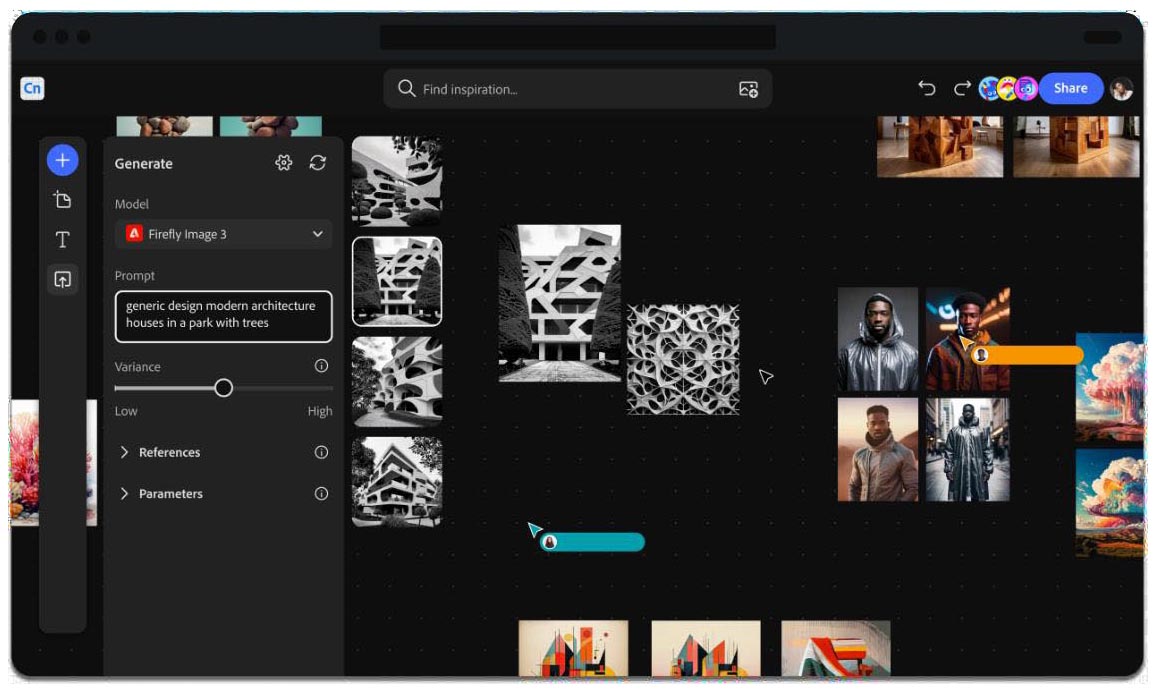Show Parameters info icon

[x=322, y=494]
